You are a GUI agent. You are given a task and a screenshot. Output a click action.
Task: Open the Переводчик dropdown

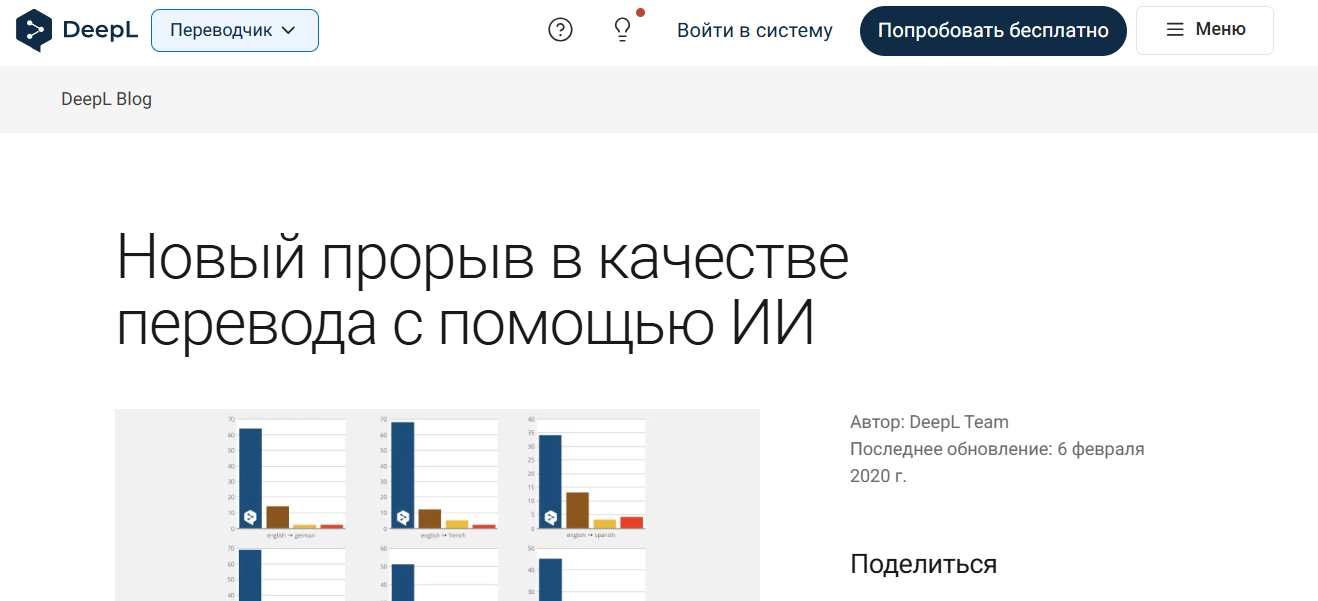point(235,30)
